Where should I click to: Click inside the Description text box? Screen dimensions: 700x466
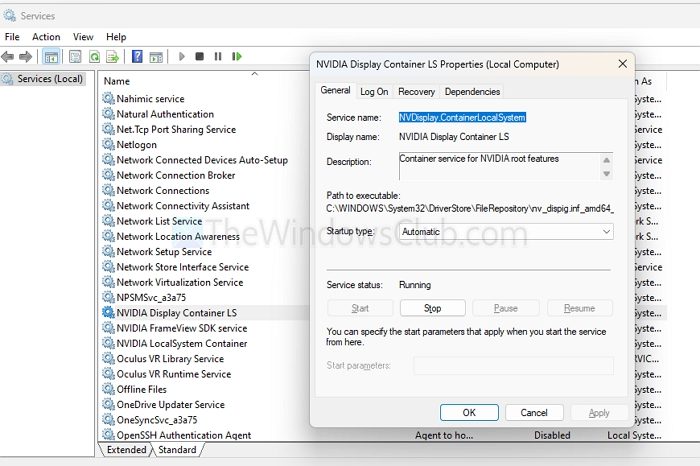coord(499,166)
